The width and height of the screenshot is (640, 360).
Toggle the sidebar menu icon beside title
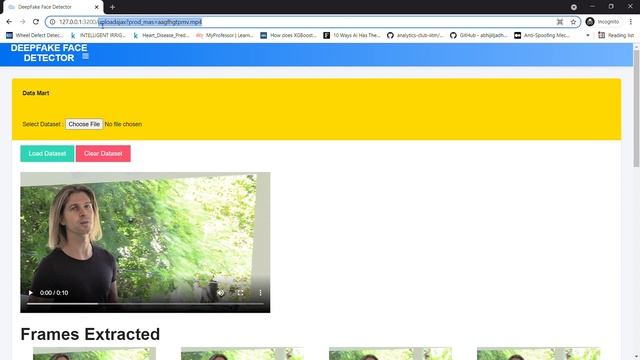coord(85,56)
